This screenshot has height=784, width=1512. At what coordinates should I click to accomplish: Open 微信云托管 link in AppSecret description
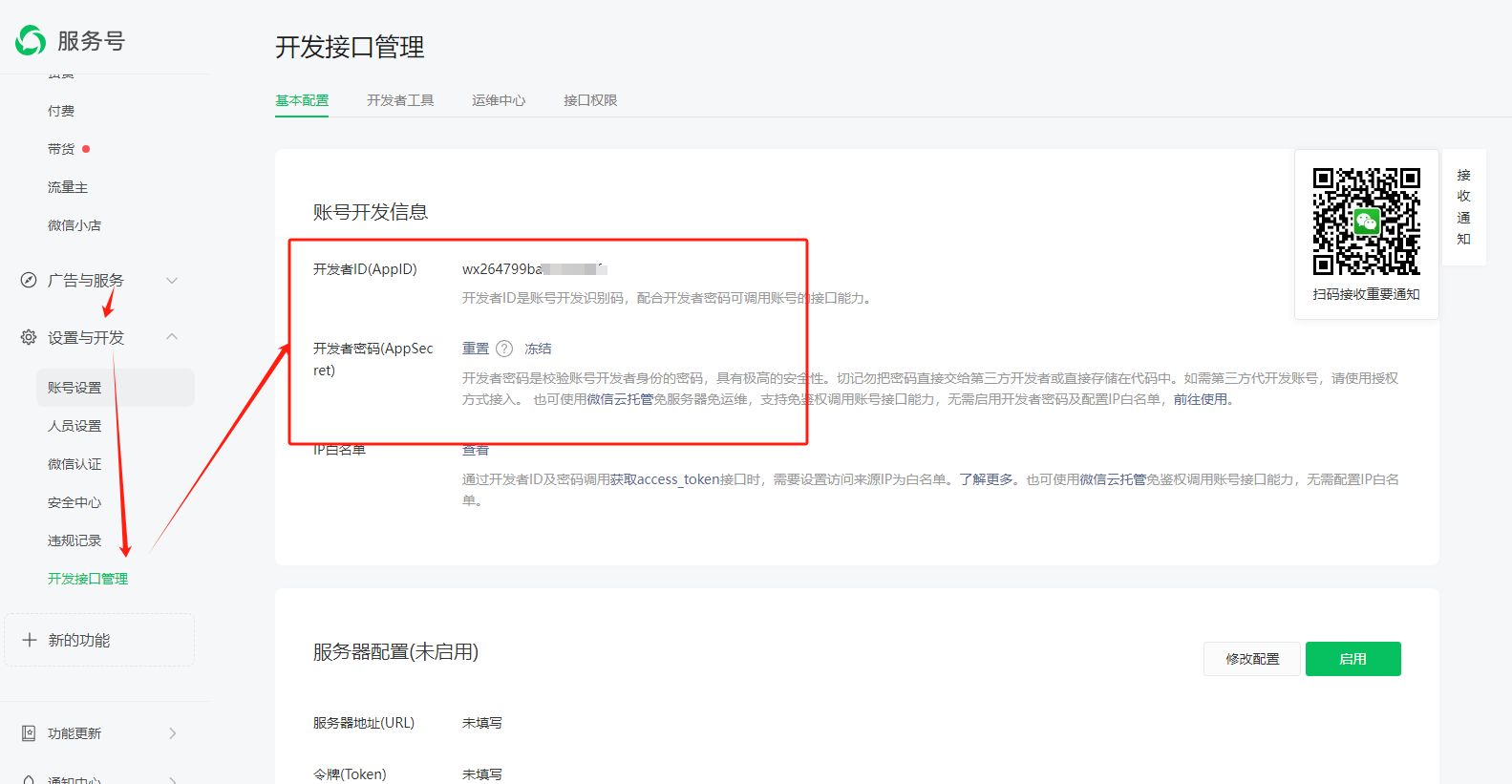click(x=620, y=399)
